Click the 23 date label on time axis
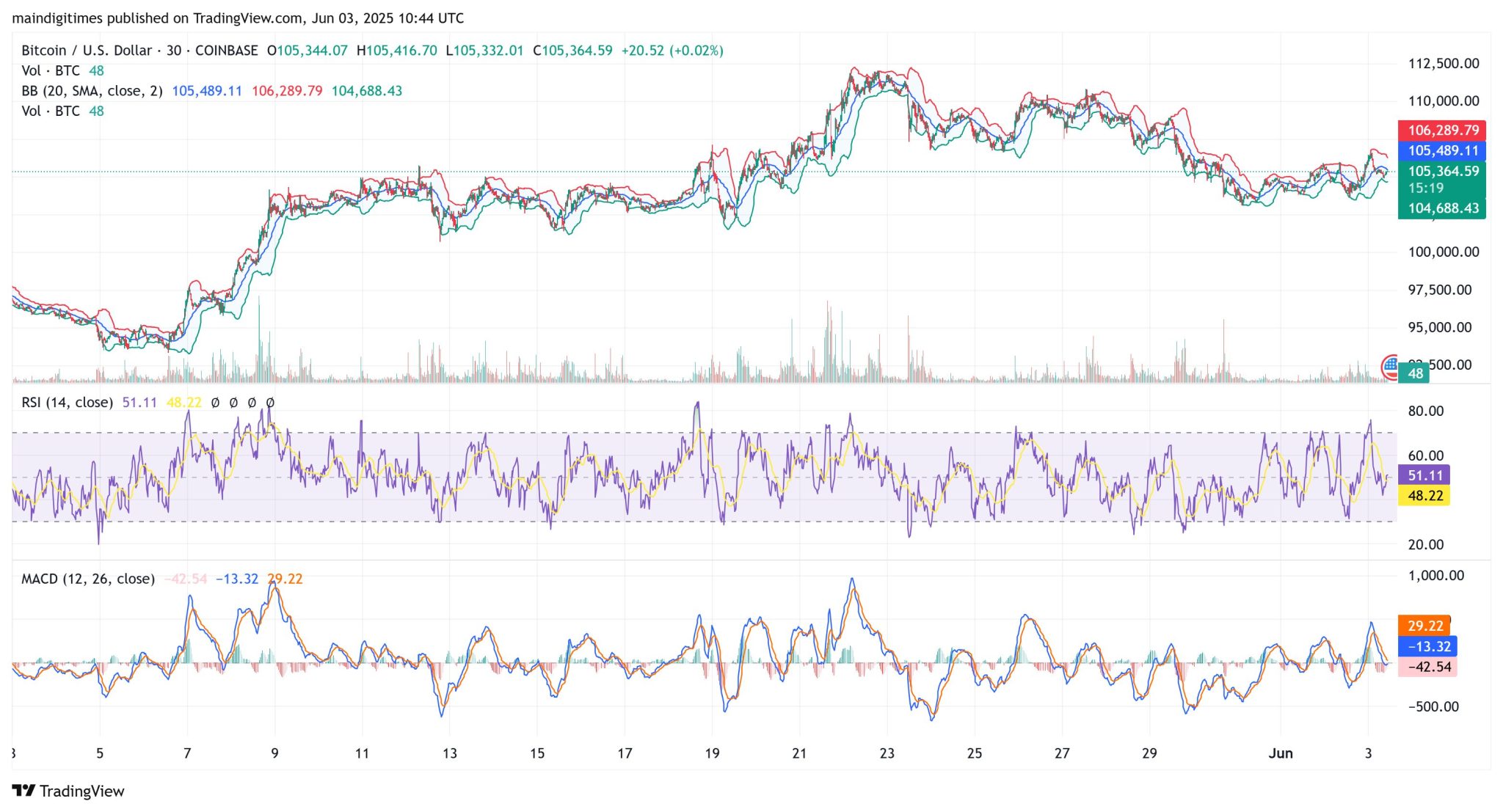This screenshot has width=1503, height=812. [887, 753]
